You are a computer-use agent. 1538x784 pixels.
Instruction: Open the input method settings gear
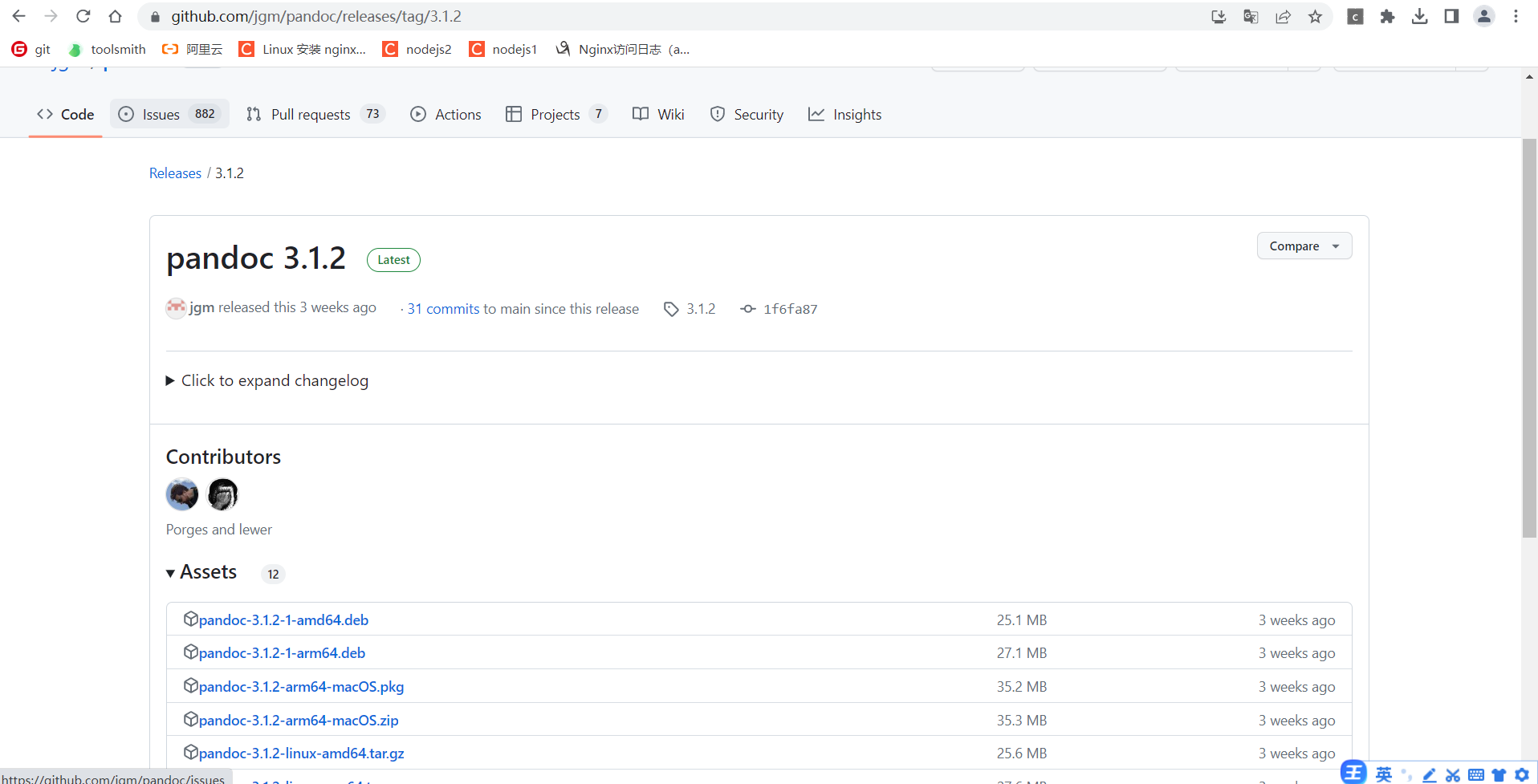point(1522,774)
